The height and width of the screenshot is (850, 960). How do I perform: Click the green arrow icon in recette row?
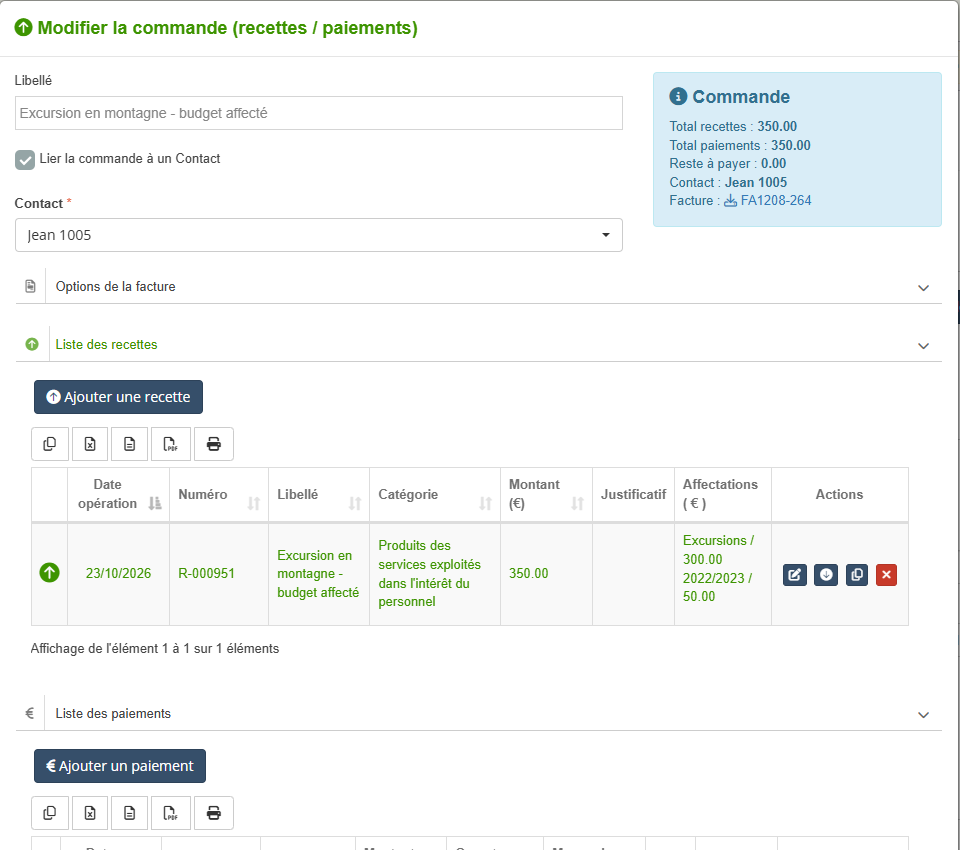pos(50,573)
